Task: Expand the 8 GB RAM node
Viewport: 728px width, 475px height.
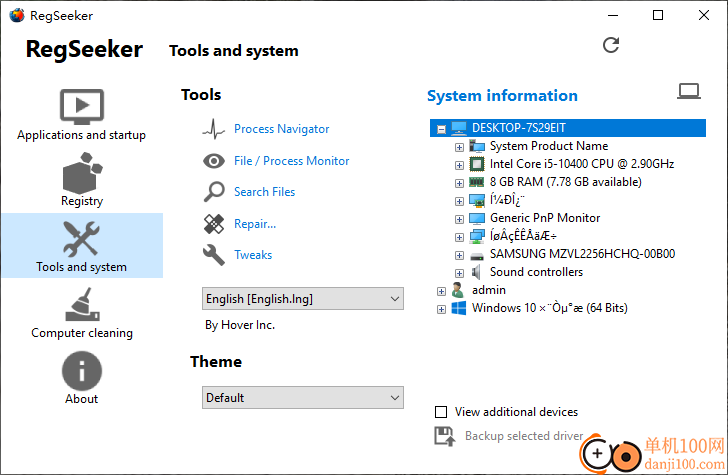Action: 459,183
